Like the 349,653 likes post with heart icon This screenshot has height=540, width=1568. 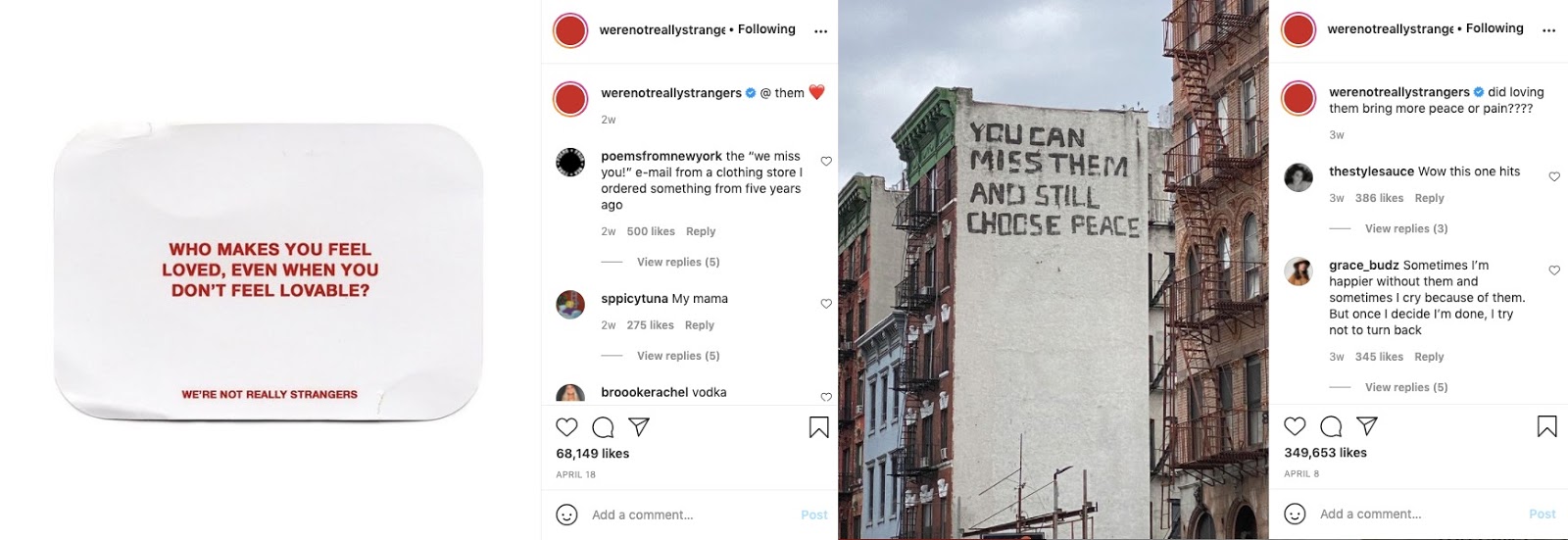click(x=1295, y=425)
